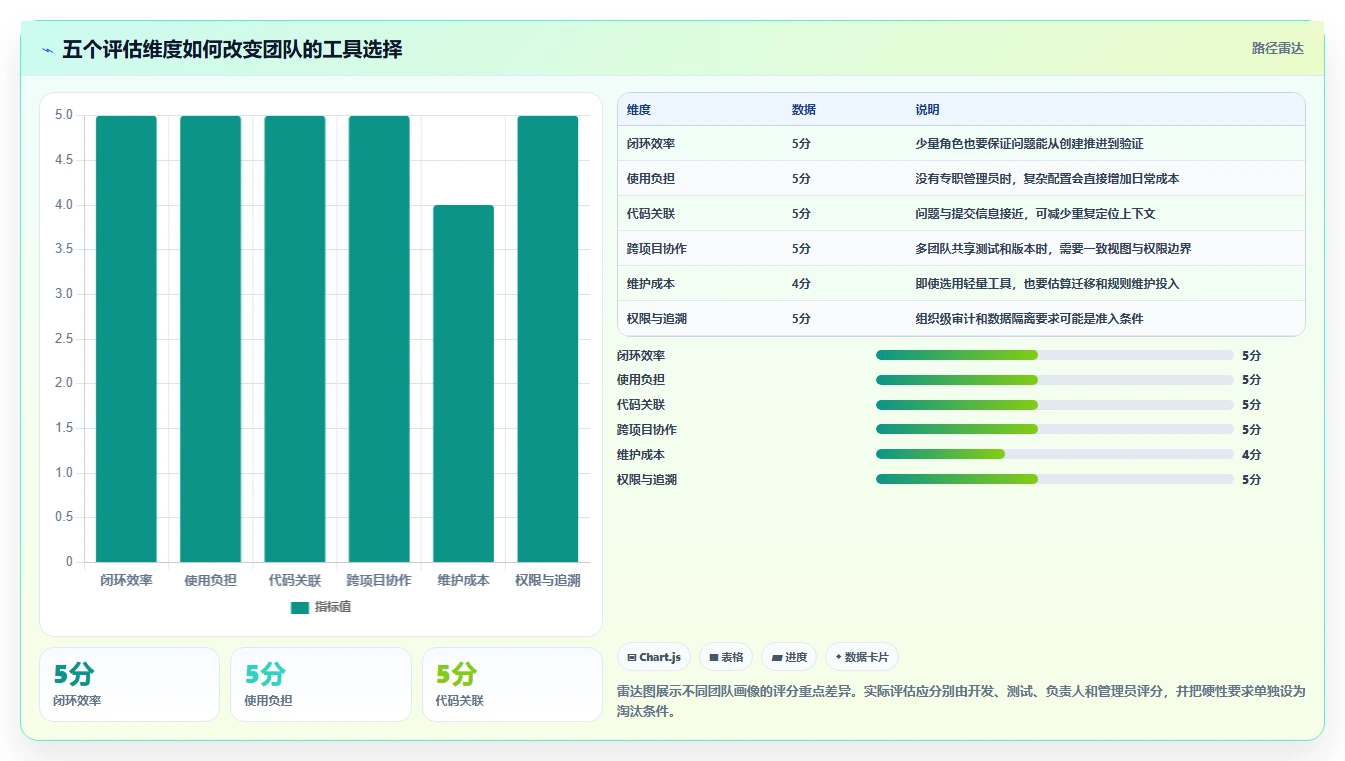Click the 维护成本 label in the progress list
Viewport: 1345px width, 761px height.
(641, 454)
